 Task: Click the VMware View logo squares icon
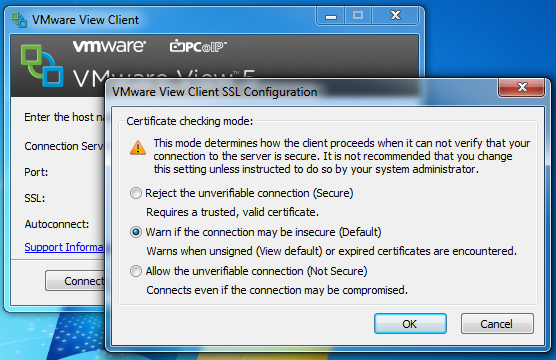pos(42,66)
